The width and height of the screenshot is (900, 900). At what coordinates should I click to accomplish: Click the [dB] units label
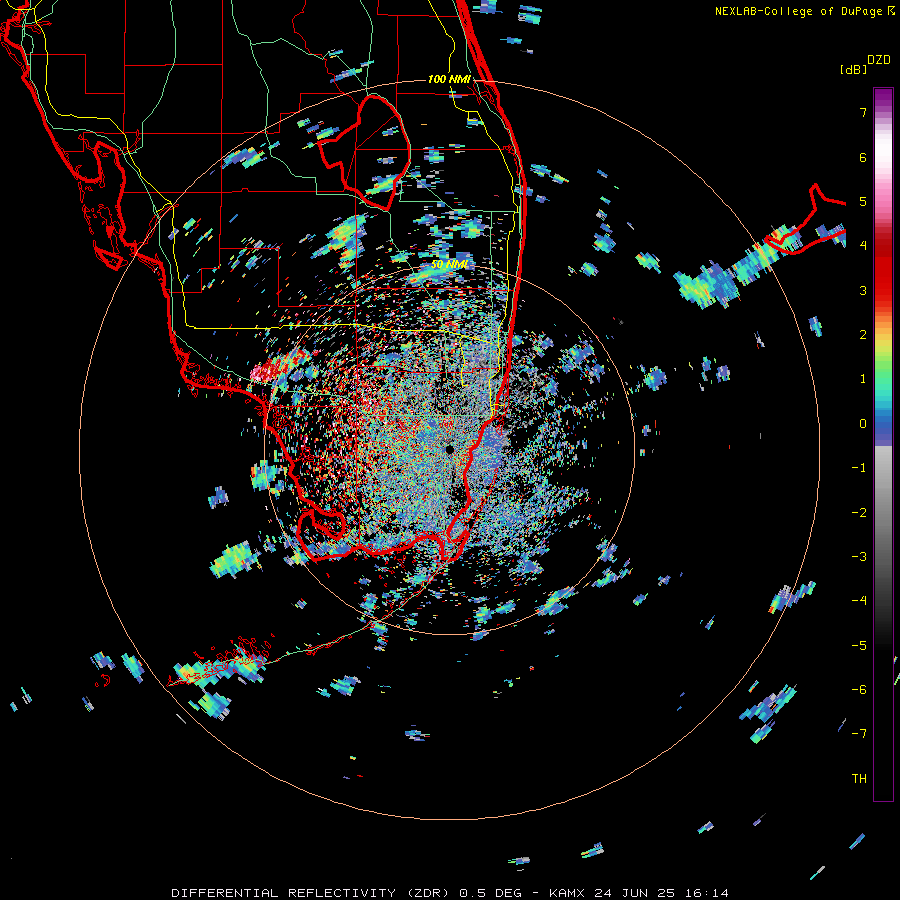click(x=853, y=69)
